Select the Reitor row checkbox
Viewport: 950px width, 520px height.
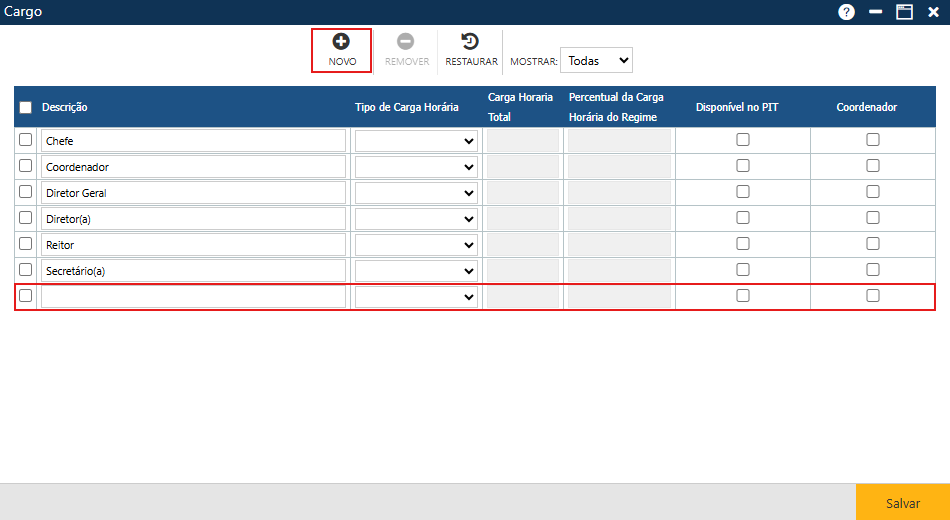25,244
